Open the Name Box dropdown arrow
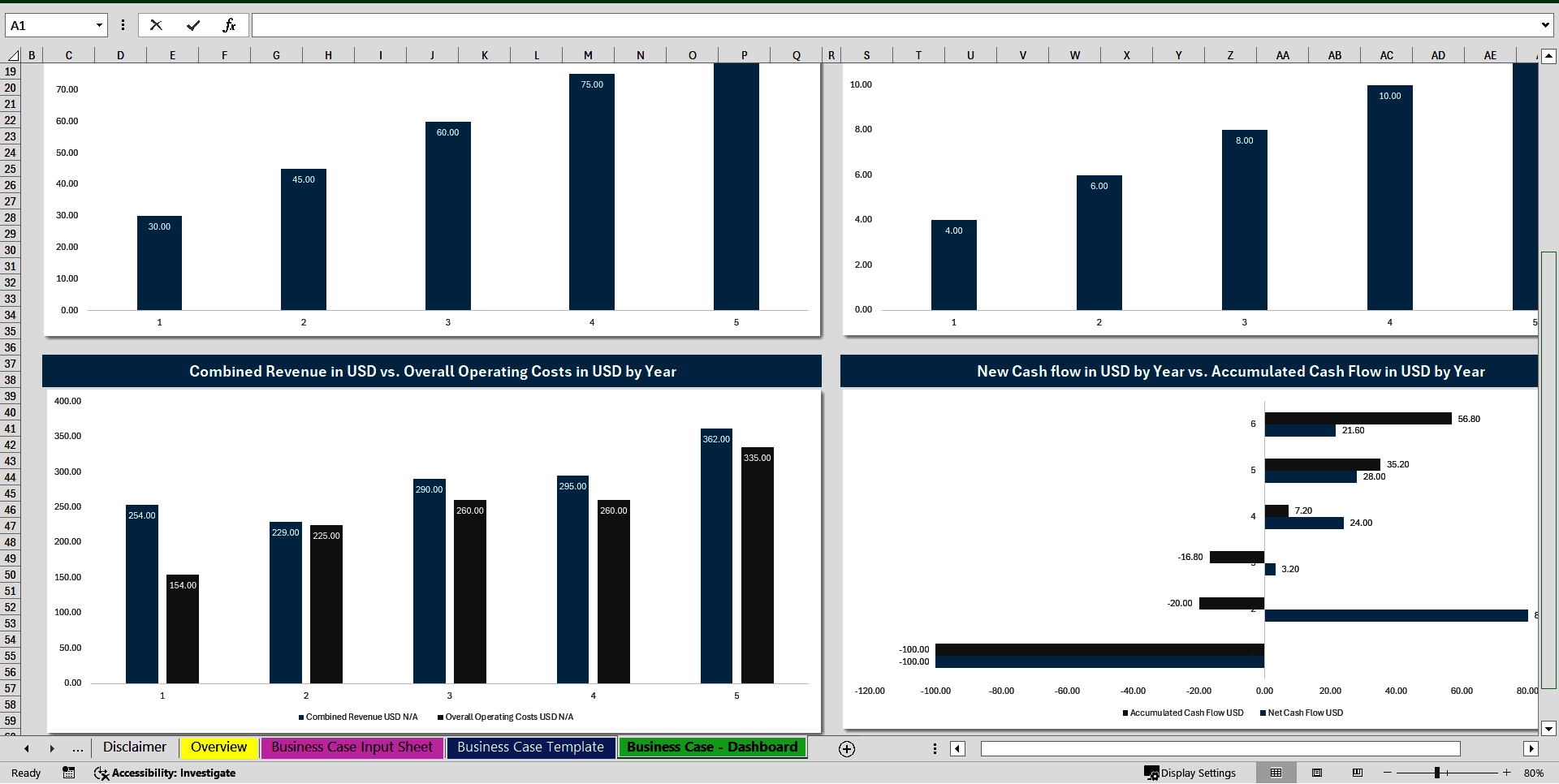1559x784 pixels. [x=97, y=24]
